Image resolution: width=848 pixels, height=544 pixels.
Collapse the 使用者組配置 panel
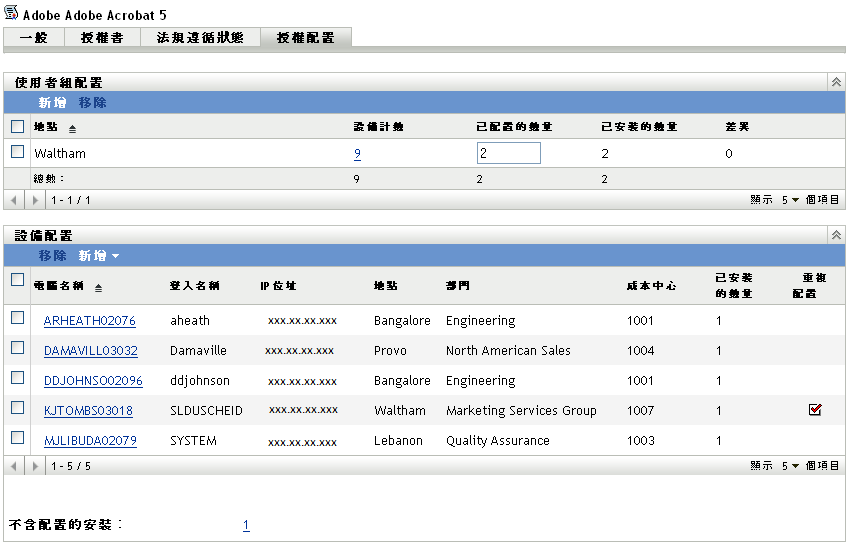836,82
